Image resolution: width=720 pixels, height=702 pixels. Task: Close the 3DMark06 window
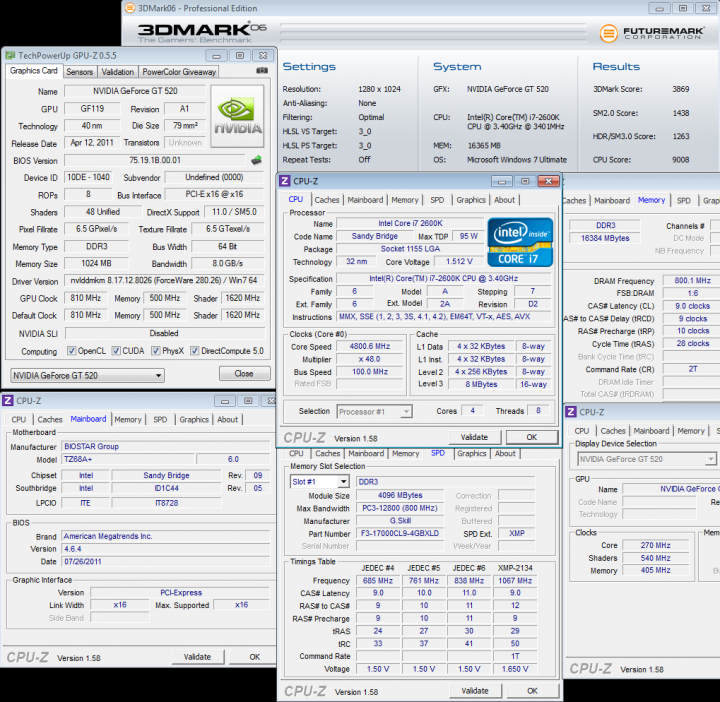706,8
